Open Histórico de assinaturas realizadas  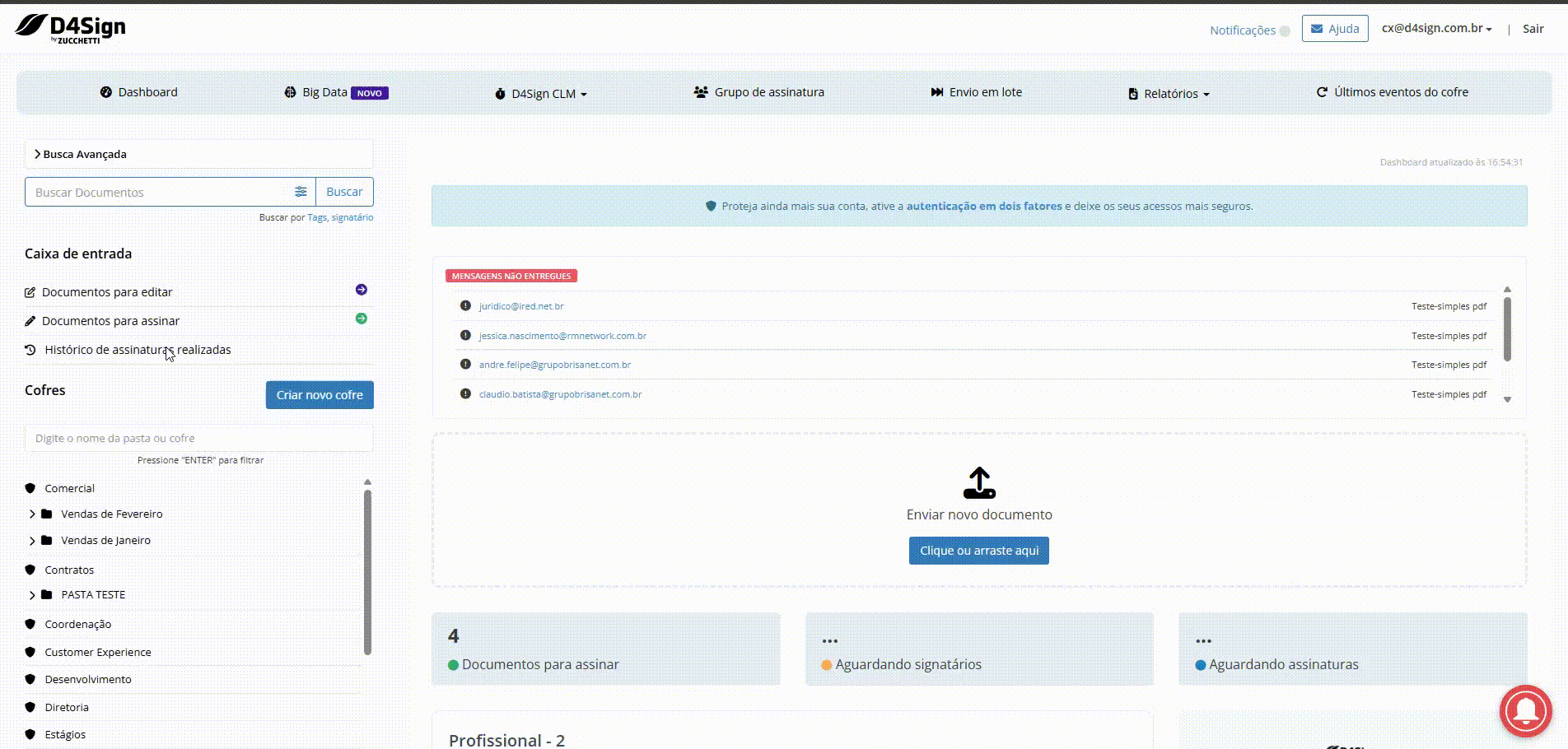(x=138, y=350)
